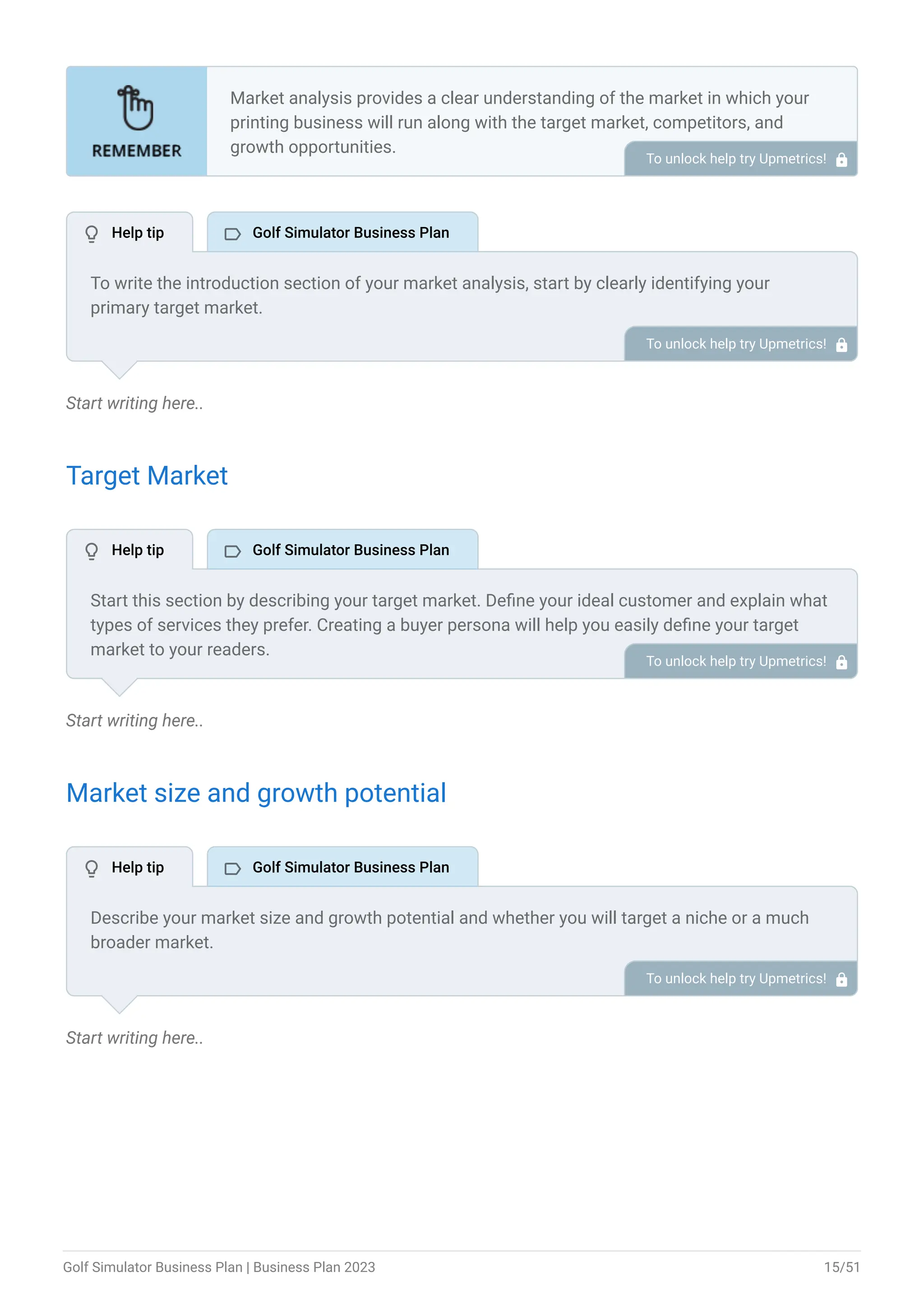Select the Help tip tab above the introduction tip

[x=130, y=233]
